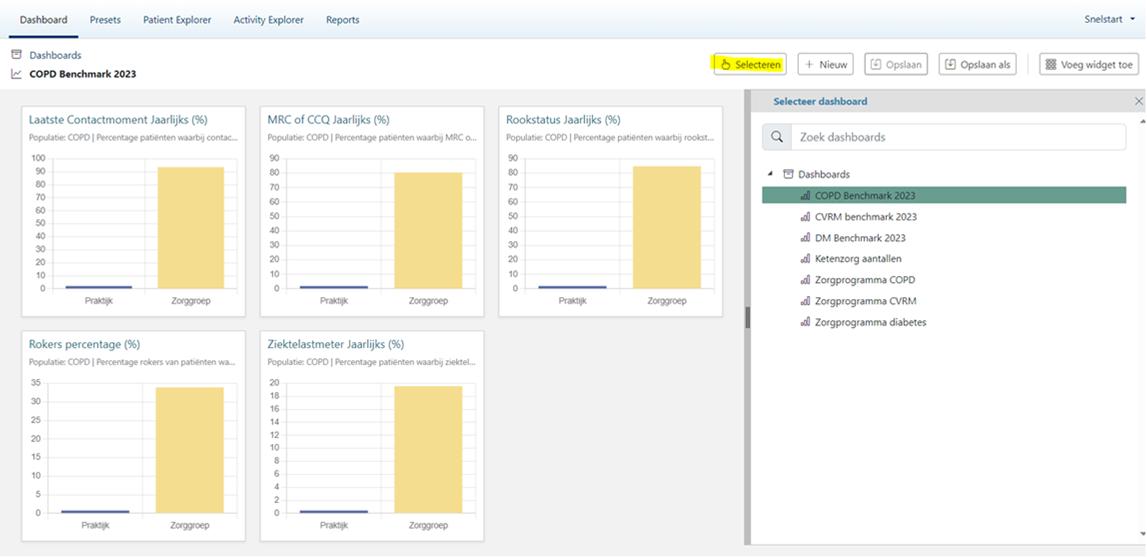Select Zorgprogramma CVRM dashboard

[x=865, y=301]
